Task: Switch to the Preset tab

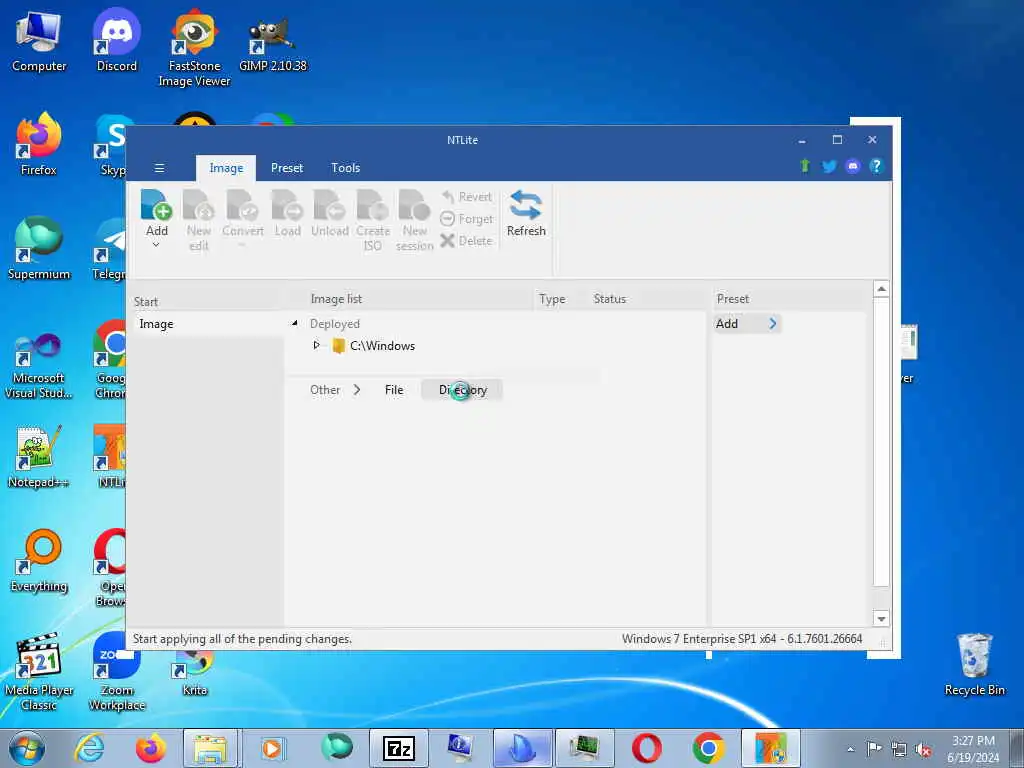Action: [287, 168]
